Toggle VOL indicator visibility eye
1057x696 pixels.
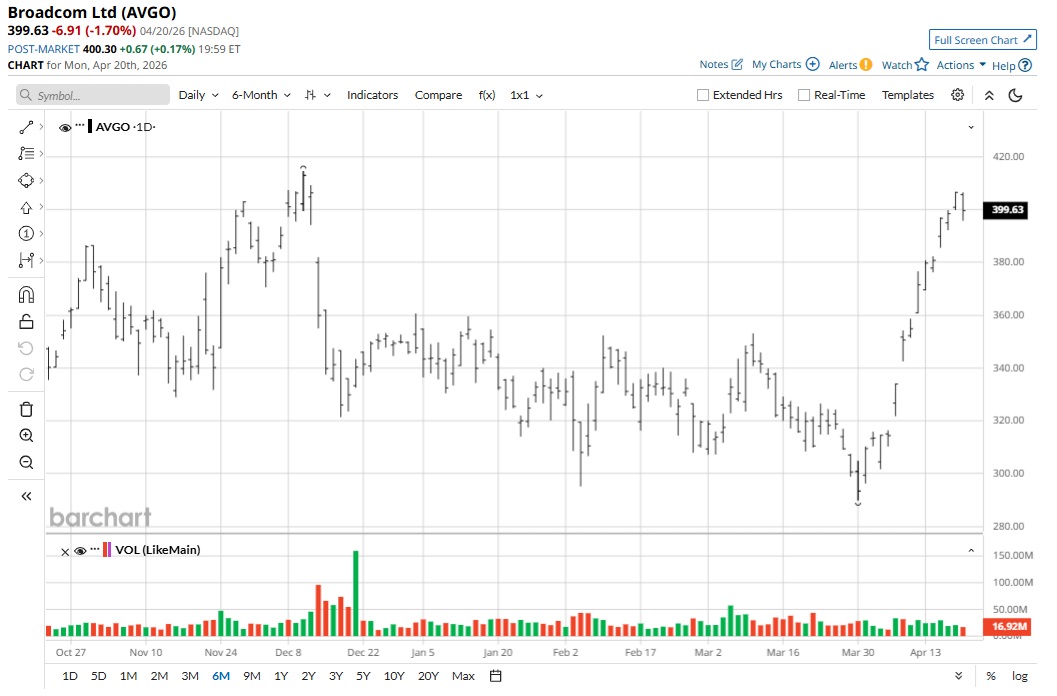(80, 551)
